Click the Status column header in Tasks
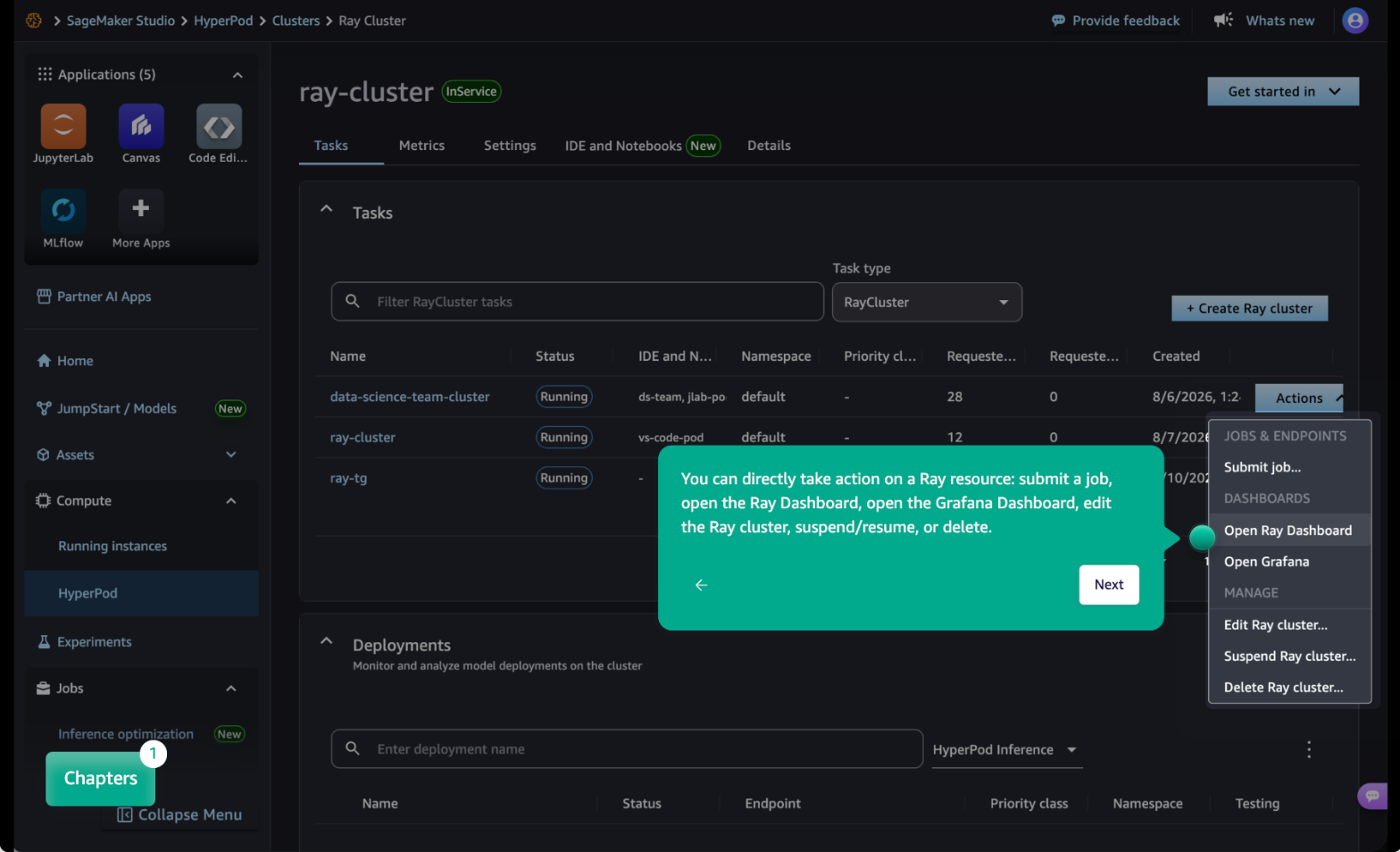Image resolution: width=1400 pixels, height=852 pixels. pyautogui.click(x=554, y=356)
